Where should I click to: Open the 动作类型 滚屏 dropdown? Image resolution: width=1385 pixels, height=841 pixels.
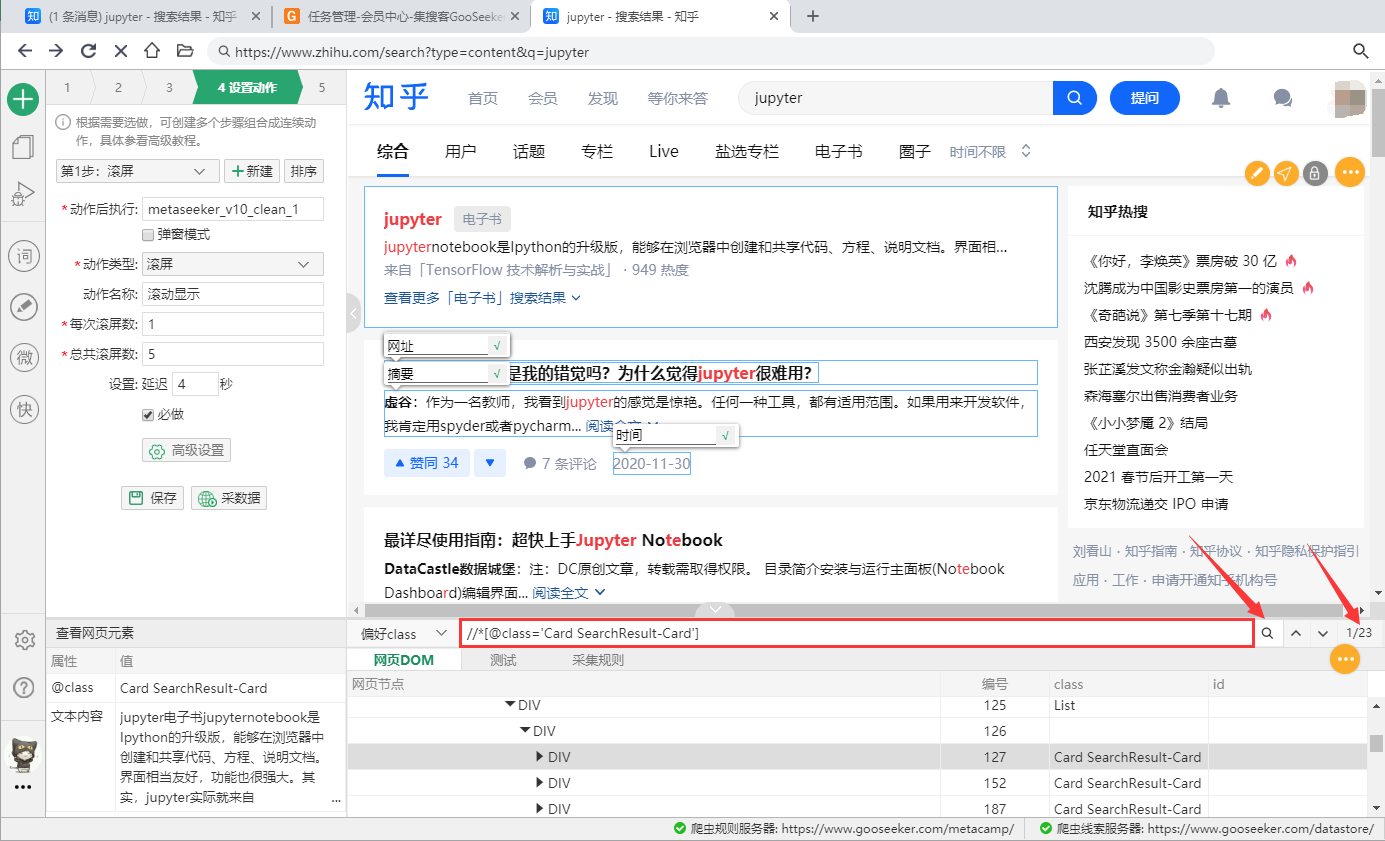(233, 264)
